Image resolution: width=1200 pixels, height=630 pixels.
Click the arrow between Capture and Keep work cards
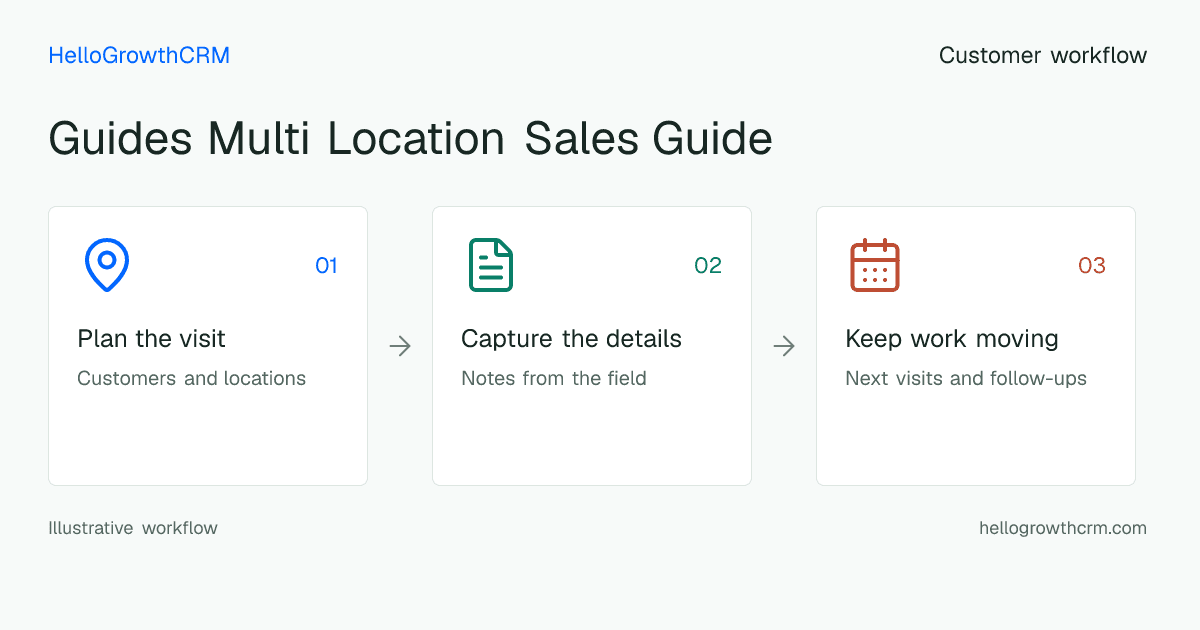[784, 346]
